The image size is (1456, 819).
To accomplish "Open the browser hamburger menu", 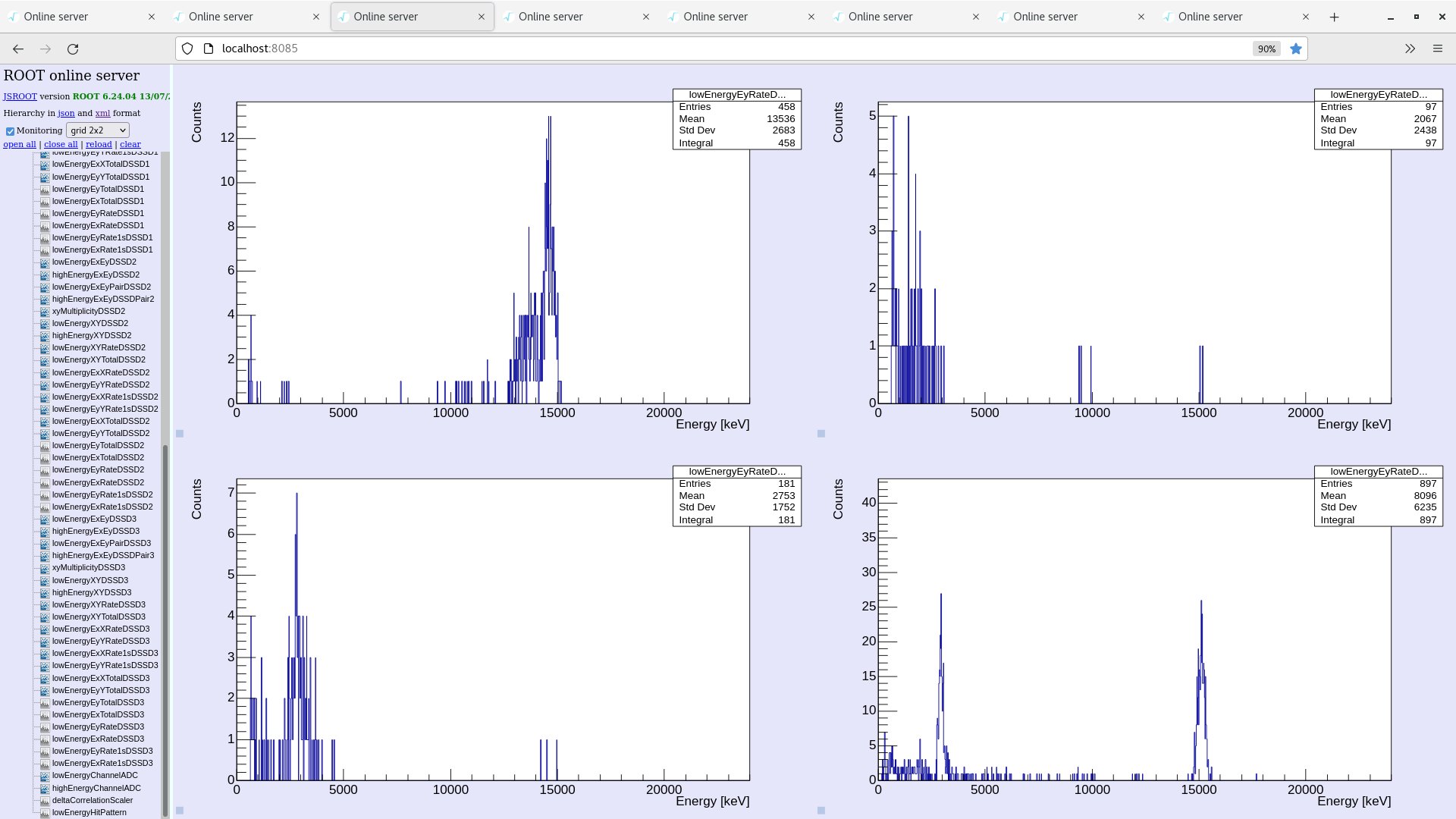I will click(1437, 49).
